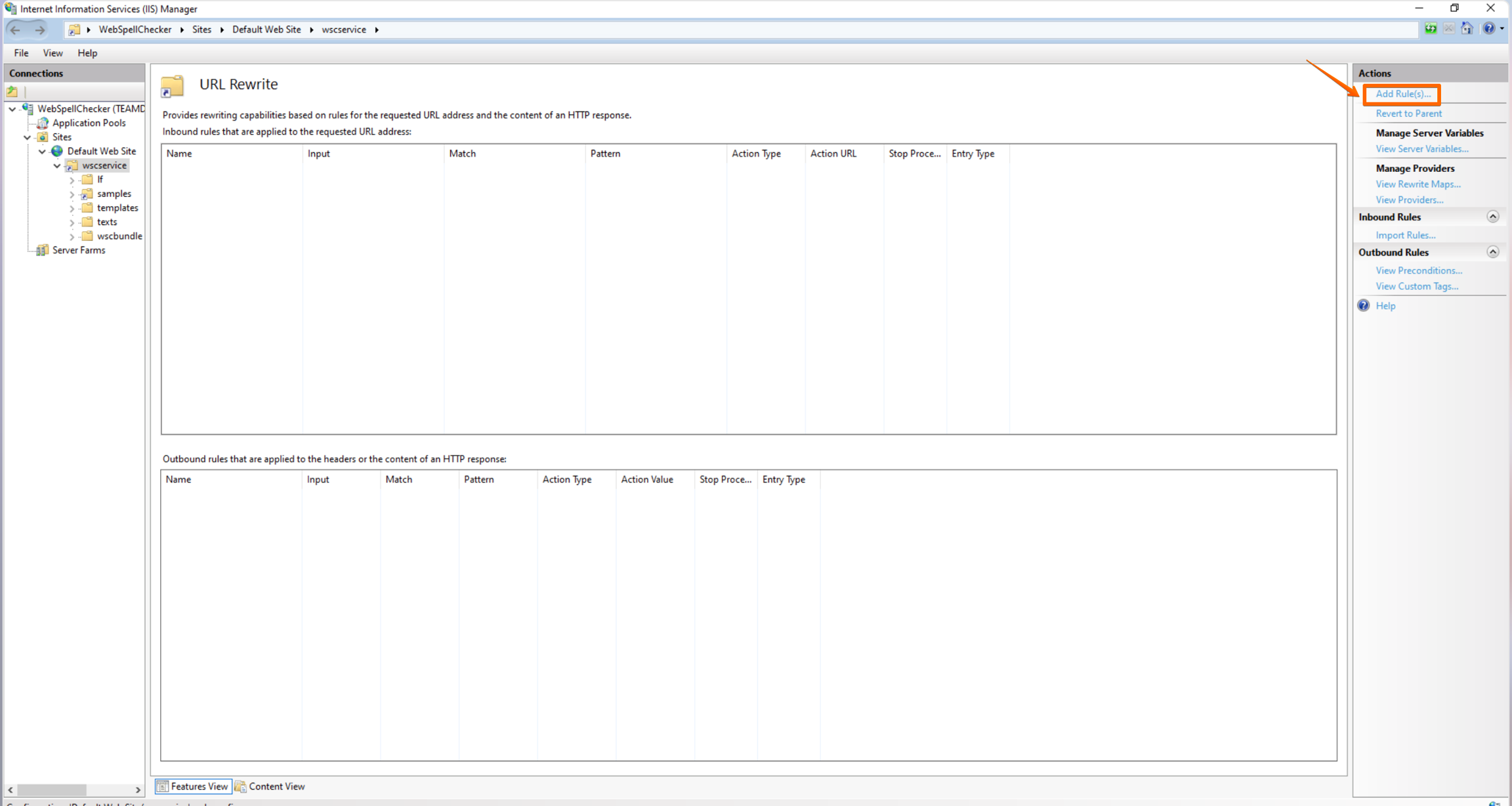Open the blue Help icon in toolbar

(x=1488, y=29)
